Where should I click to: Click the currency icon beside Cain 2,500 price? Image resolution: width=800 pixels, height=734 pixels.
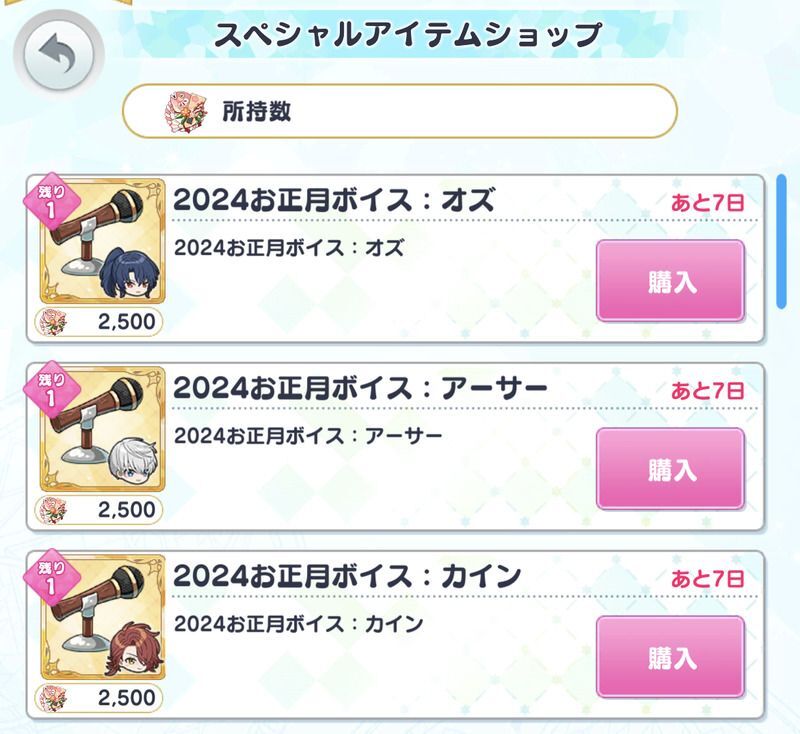(x=54, y=698)
